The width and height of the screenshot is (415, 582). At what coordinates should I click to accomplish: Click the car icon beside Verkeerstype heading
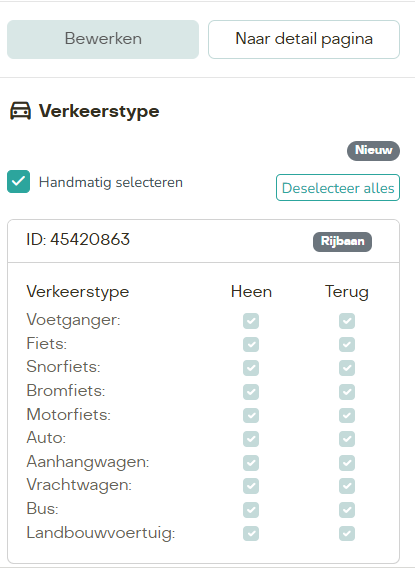coord(20,111)
